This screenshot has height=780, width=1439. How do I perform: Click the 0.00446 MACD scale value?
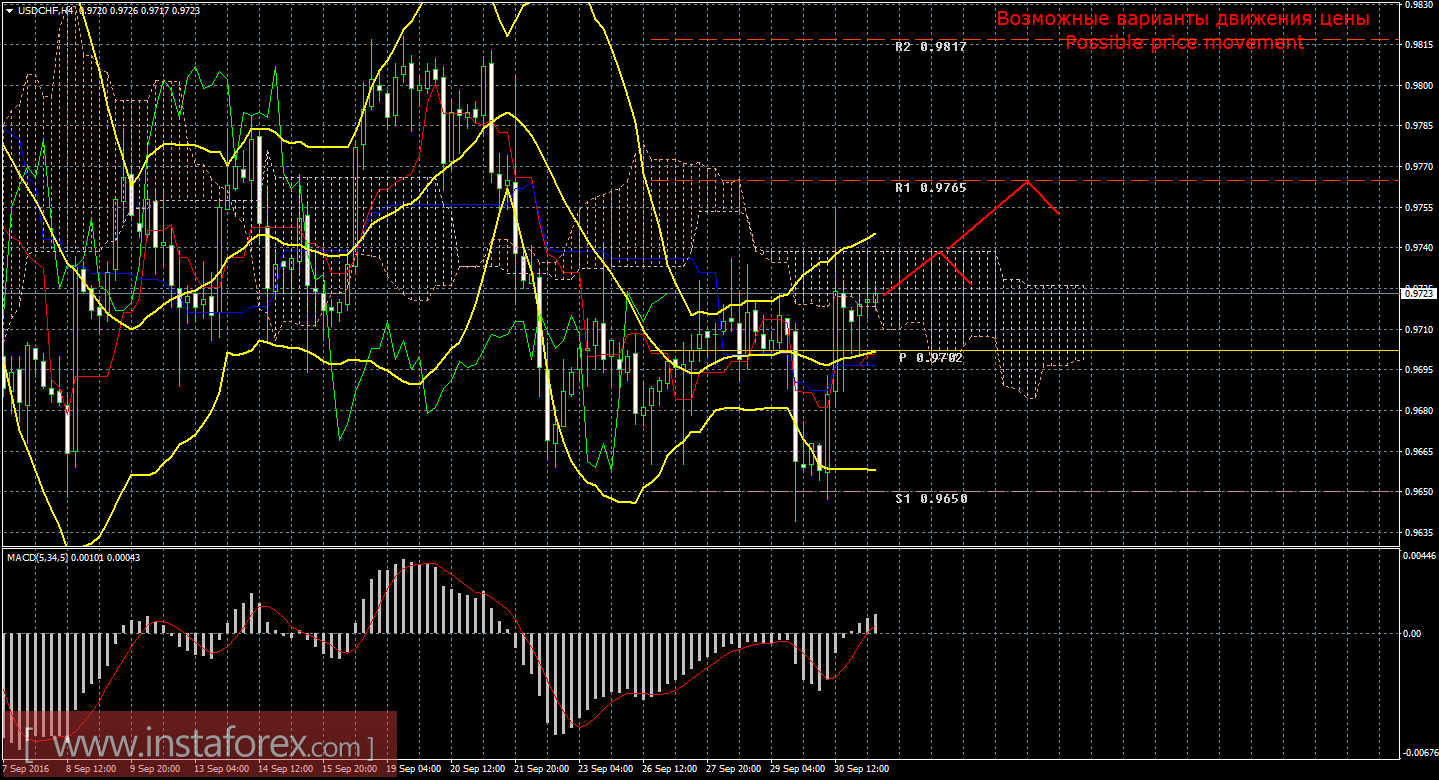click(1418, 555)
